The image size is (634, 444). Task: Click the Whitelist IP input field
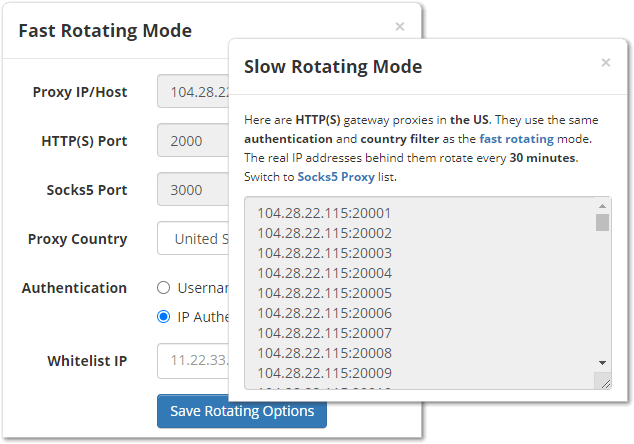coord(193,361)
